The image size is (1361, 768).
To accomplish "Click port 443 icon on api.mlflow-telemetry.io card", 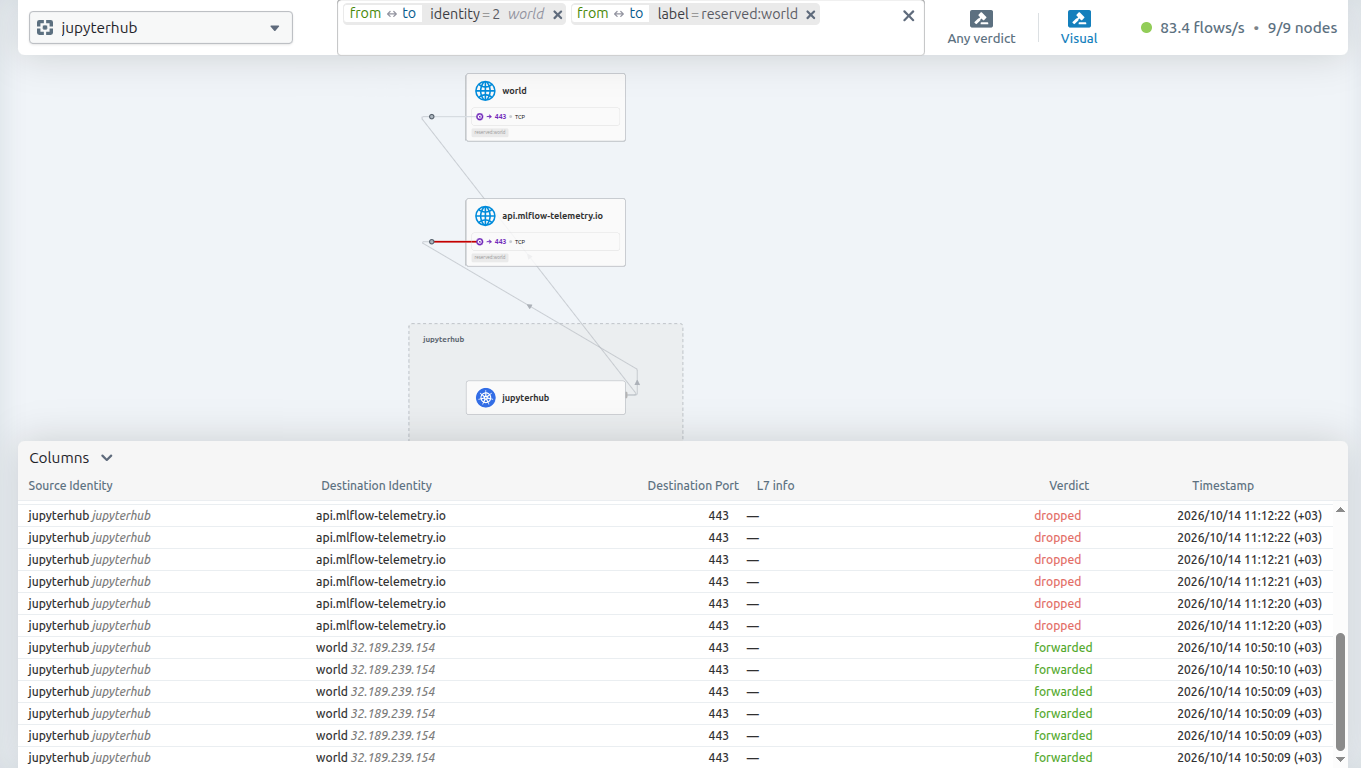I will [x=480, y=242].
